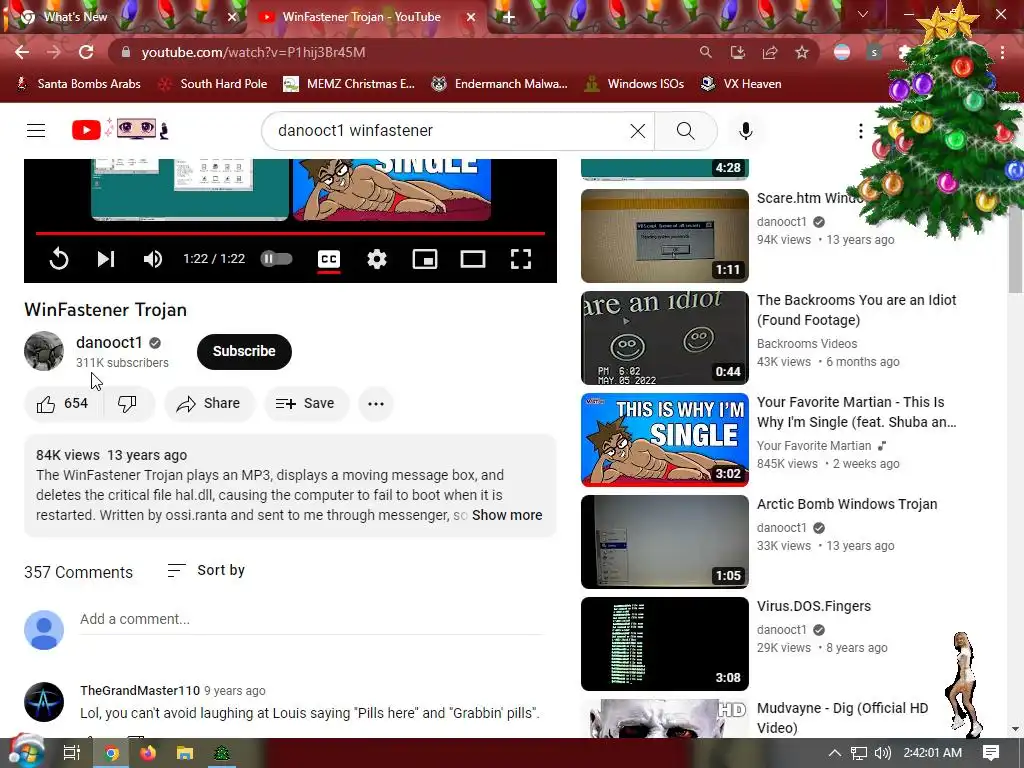The image size is (1024, 768).
Task: Open File Explorer from taskbar
Action: [185, 753]
